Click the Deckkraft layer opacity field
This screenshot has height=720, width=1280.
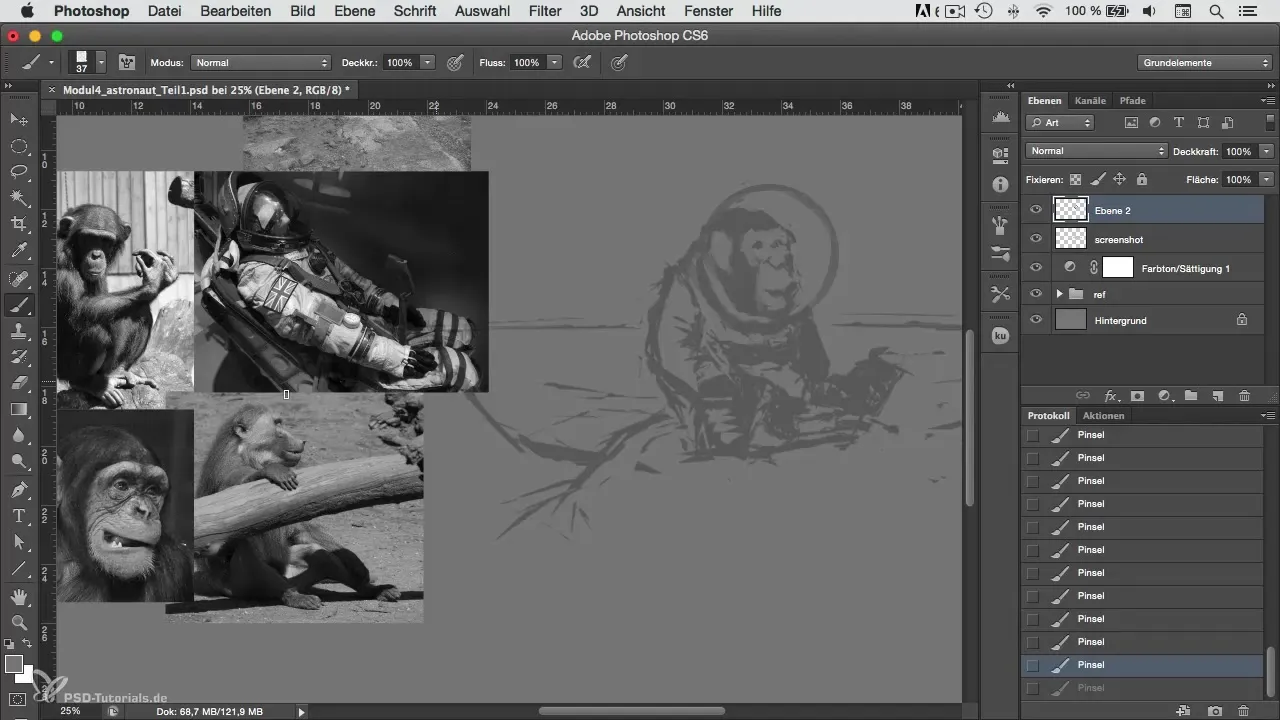click(1238, 151)
